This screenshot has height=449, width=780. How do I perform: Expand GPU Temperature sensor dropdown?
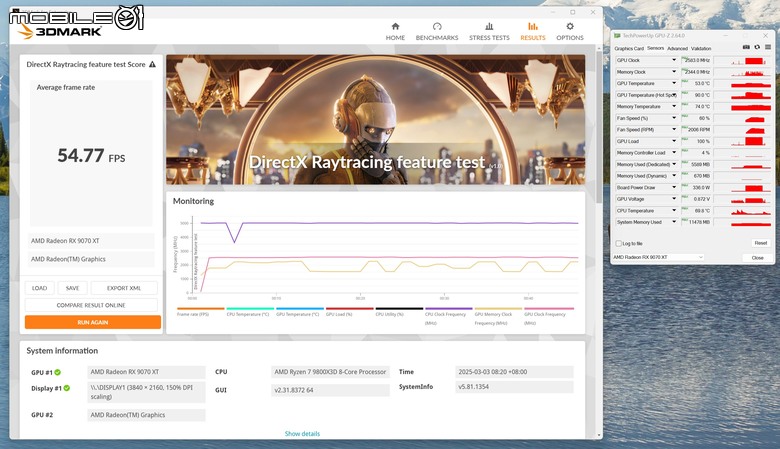[x=674, y=84]
